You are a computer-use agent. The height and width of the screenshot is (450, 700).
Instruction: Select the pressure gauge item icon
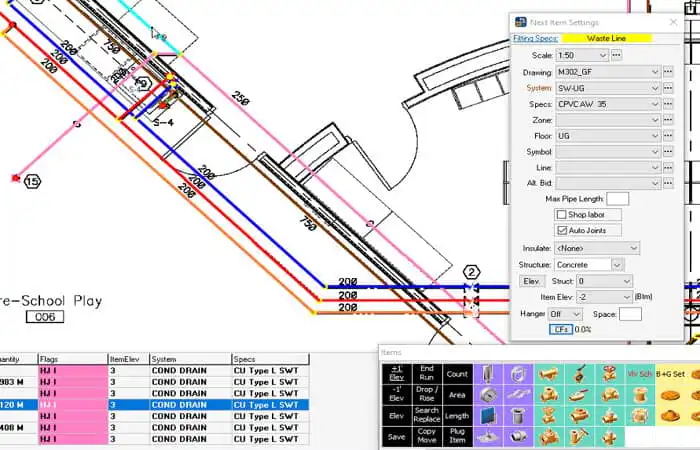click(x=488, y=395)
